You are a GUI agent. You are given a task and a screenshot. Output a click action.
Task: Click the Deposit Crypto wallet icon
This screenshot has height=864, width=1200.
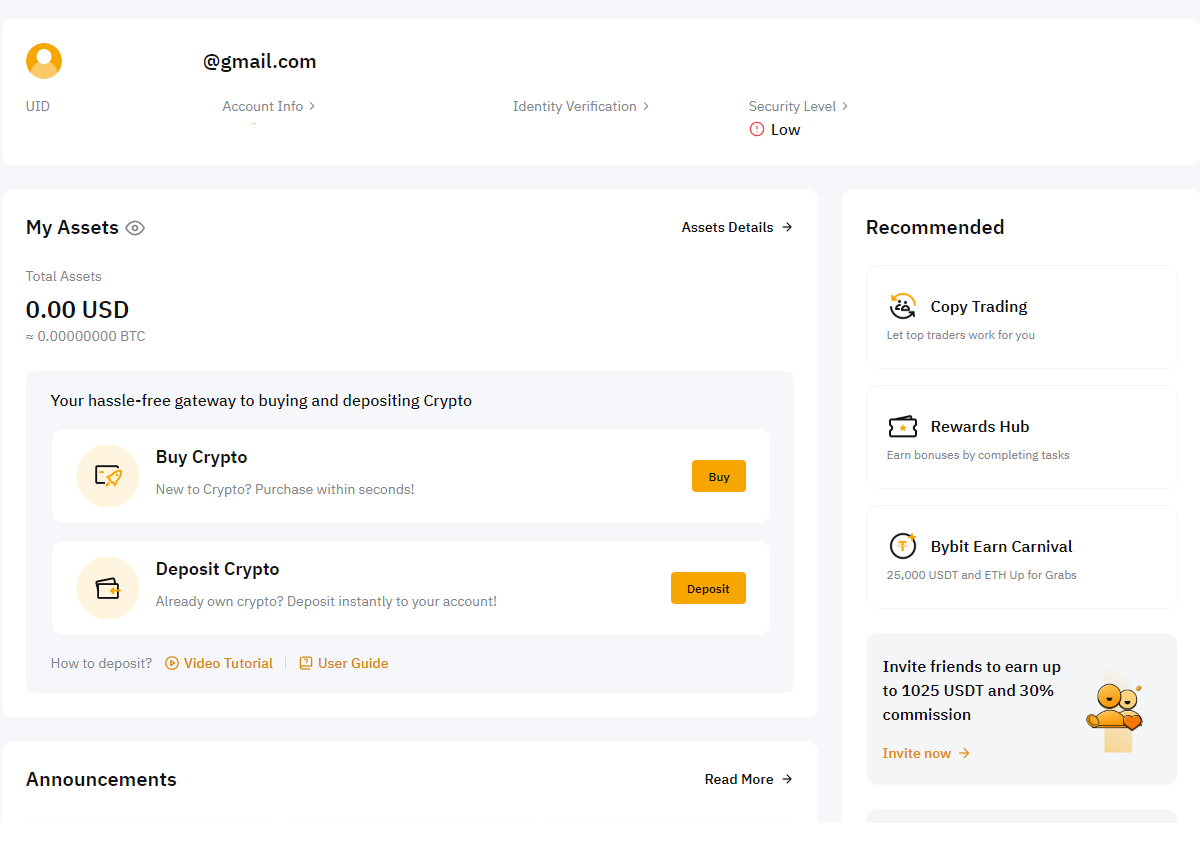coord(108,588)
